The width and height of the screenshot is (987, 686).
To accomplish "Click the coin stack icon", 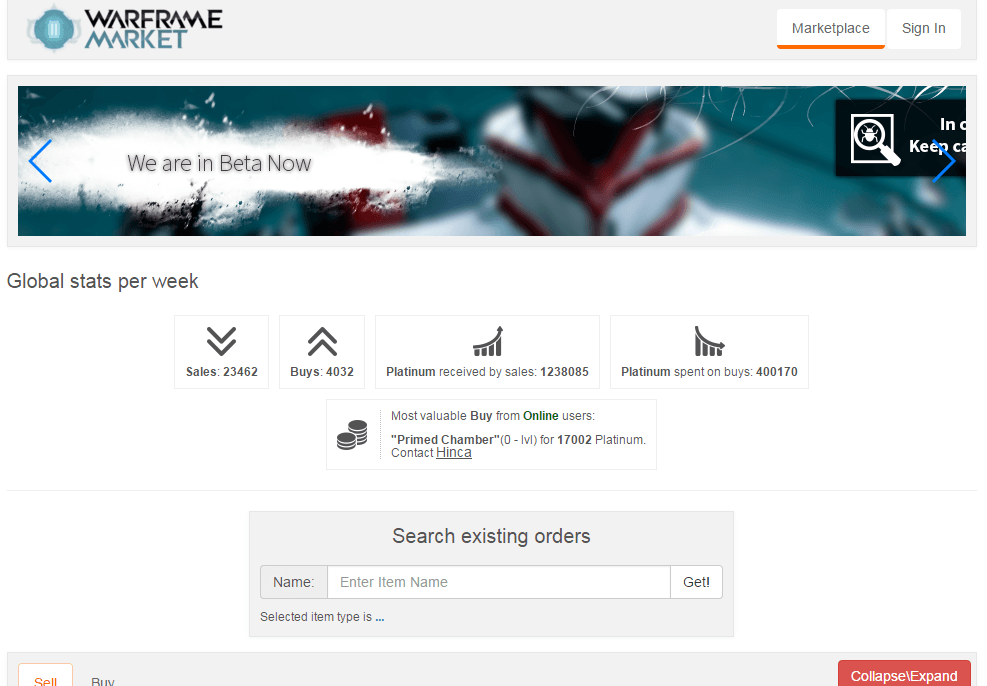I will coord(352,435).
